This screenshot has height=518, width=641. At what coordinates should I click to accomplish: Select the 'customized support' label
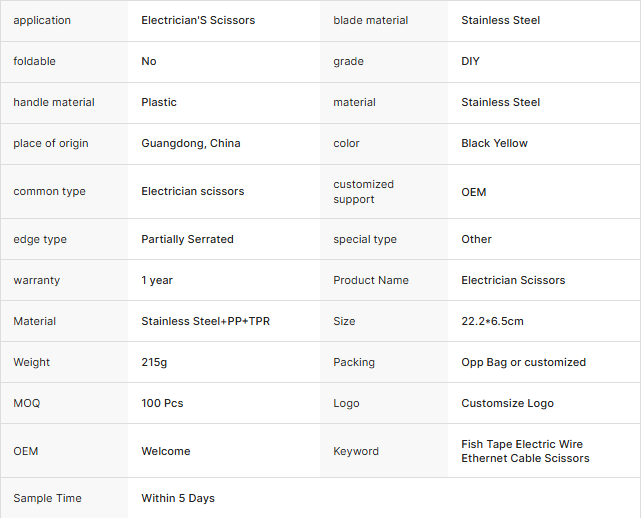coord(364,191)
